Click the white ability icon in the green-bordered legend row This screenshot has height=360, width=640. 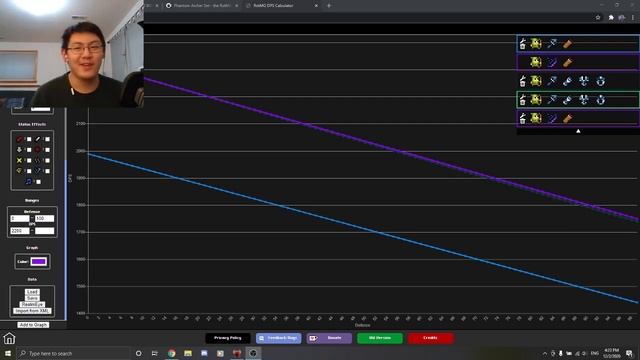567,100
